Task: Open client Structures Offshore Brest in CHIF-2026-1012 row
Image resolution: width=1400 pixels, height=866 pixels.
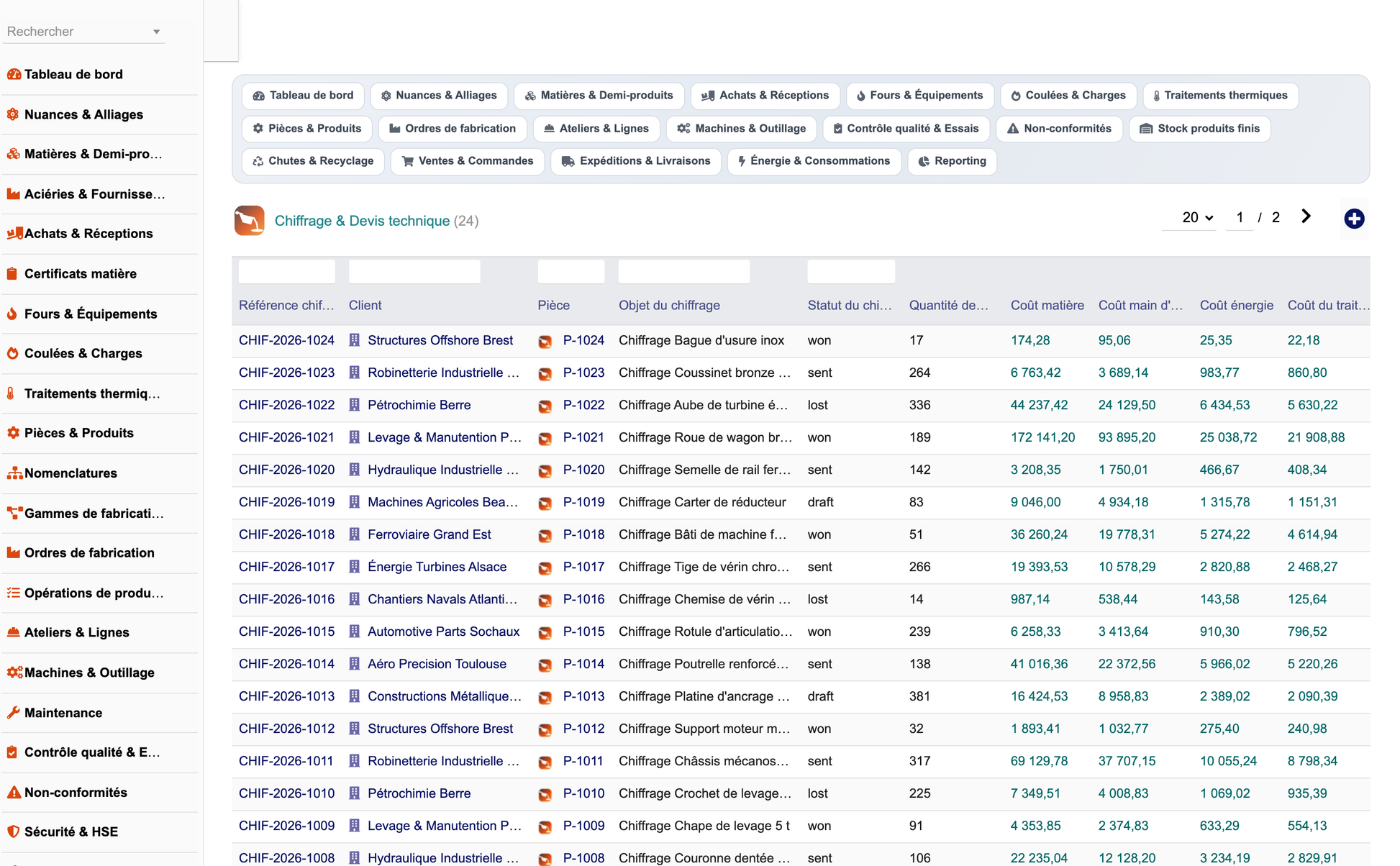Action: point(440,729)
